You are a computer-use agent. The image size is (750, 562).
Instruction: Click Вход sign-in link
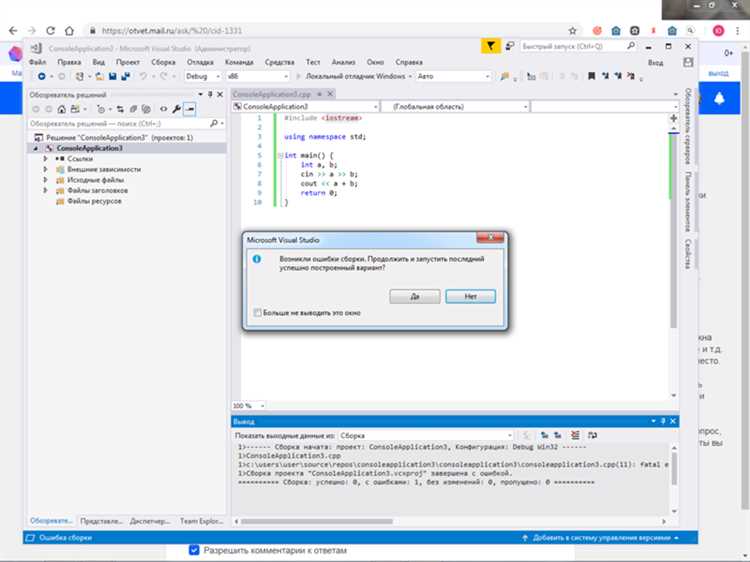(x=655, y=63)
